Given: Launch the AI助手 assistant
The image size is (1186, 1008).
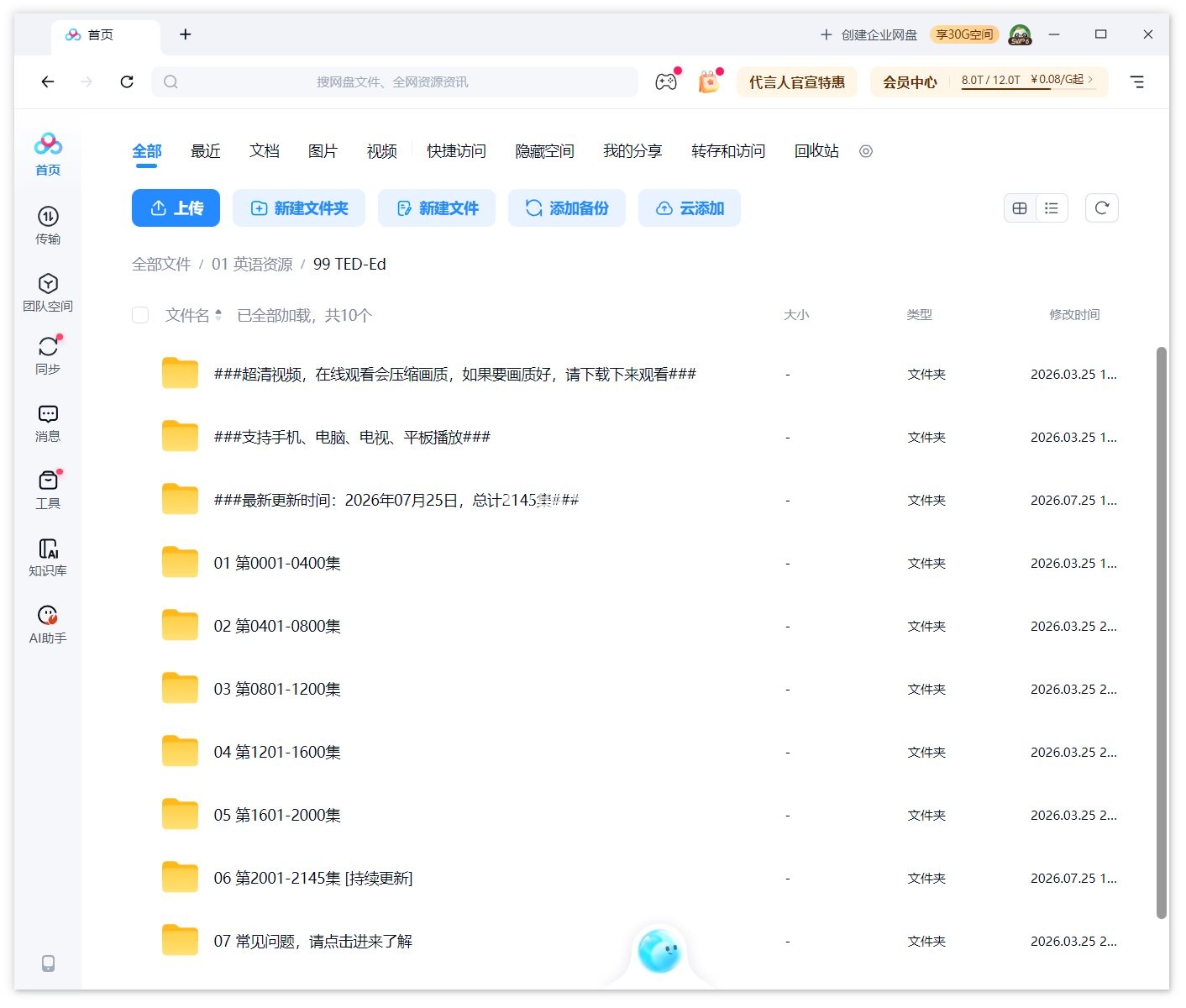Looking at the screenshot, I should 48,624.
